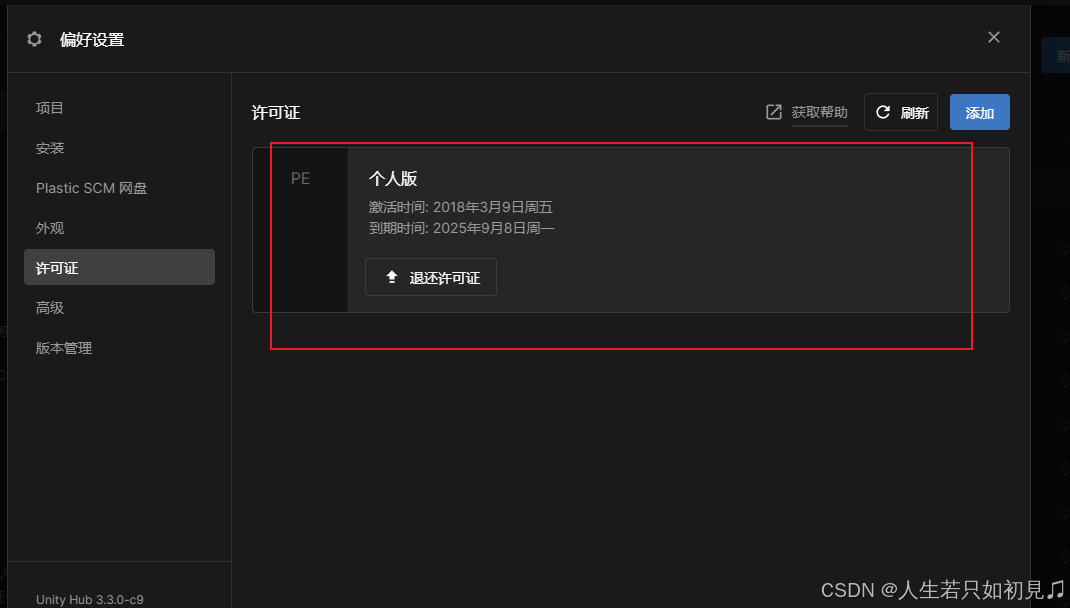Click the 个人版 license title
Viewport: 1070px width, 608px height.
393,179
